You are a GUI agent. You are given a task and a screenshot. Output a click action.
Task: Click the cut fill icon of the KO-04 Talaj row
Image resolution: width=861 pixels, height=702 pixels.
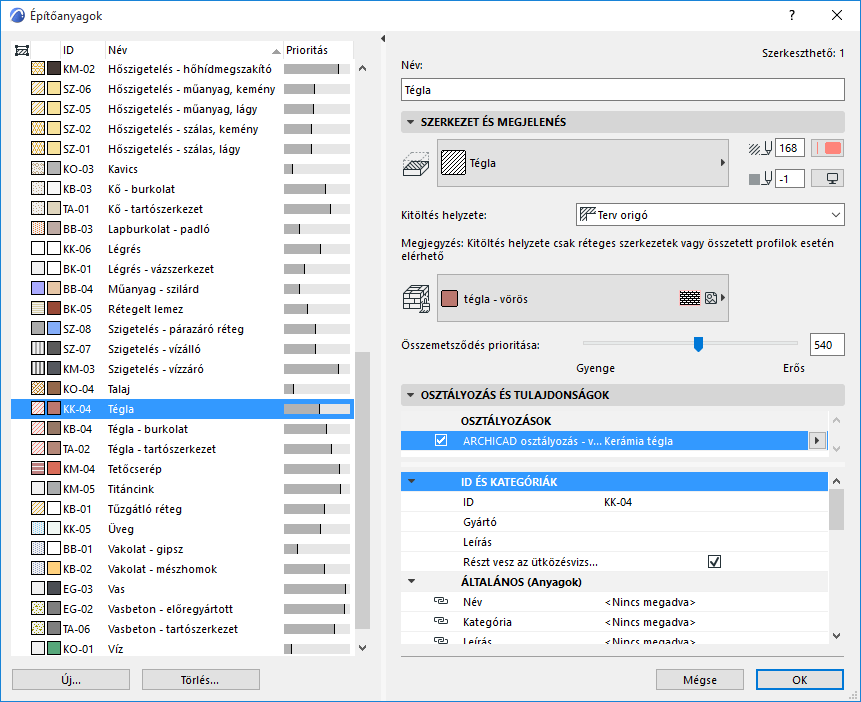point(38,389)
